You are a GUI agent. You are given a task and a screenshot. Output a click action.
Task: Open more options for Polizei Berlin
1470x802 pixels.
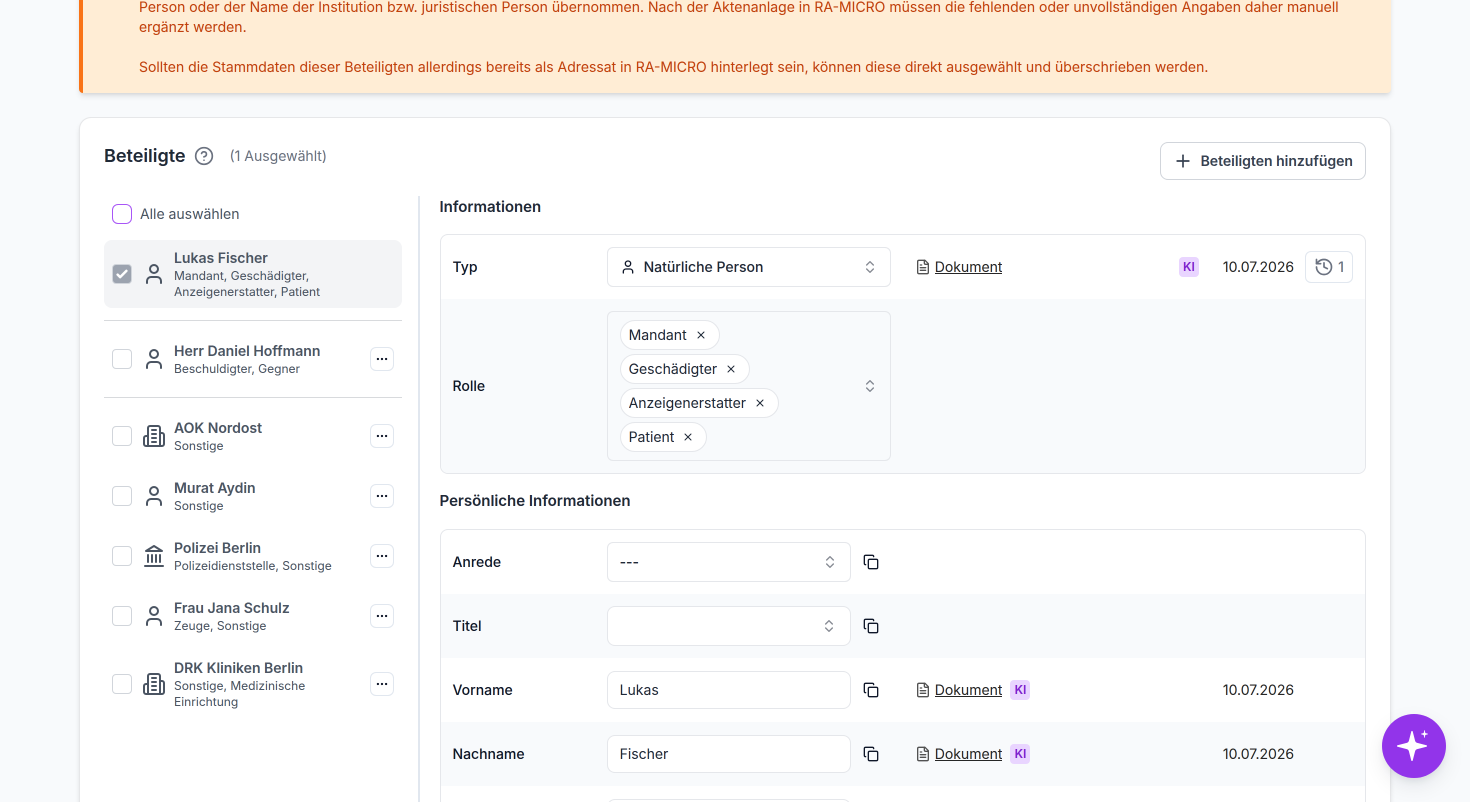point(382,556)
